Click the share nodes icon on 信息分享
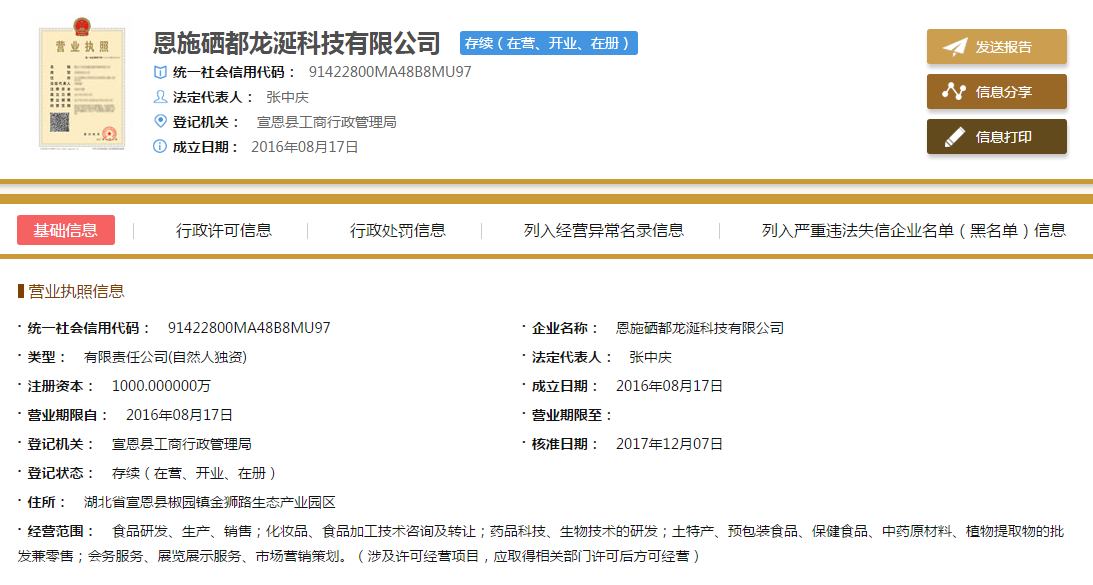The image size is (1093, 585). [x=955, y=92]
